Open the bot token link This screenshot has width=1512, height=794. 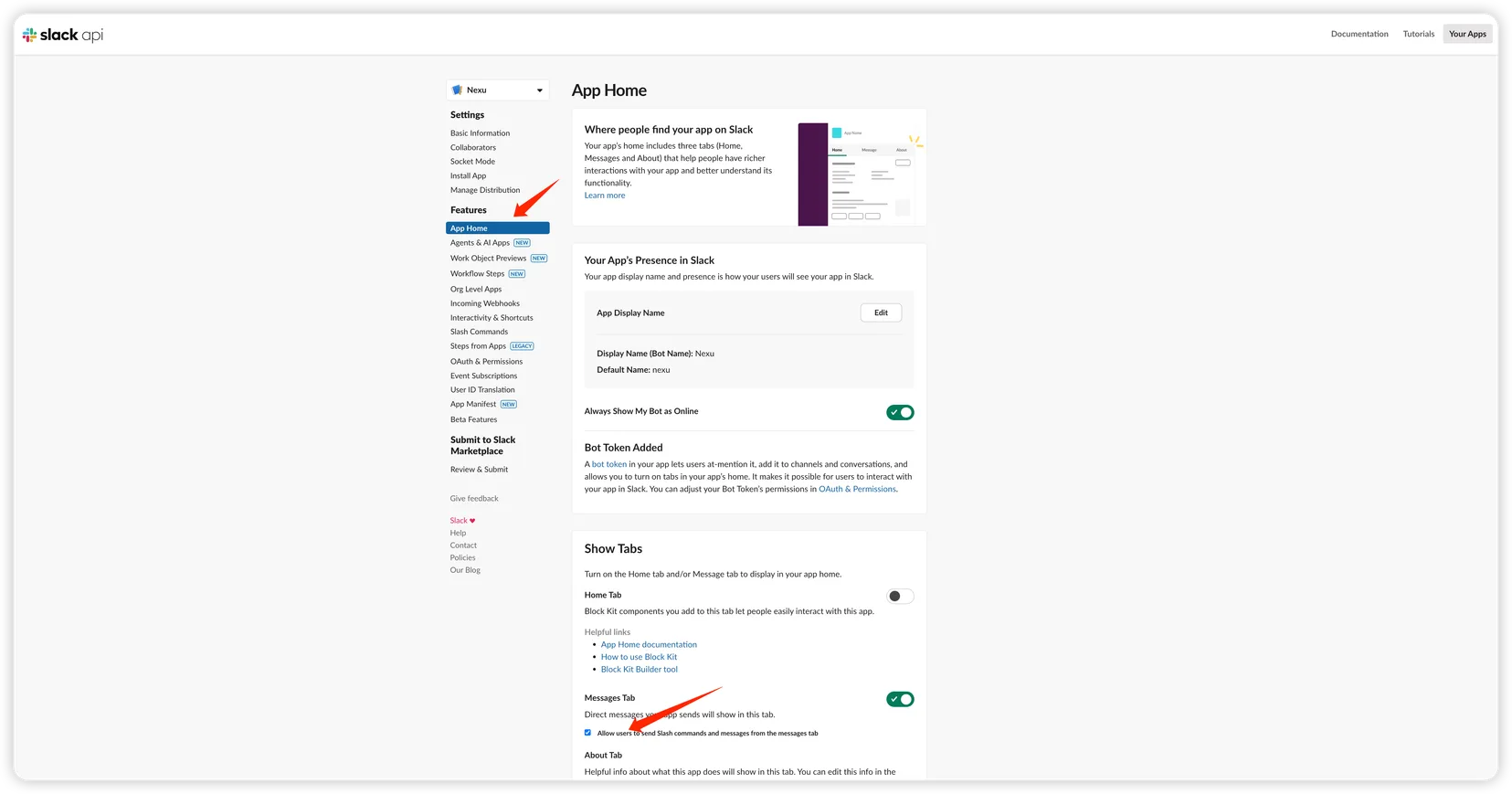pyautogui.click(x=609, y=464)
